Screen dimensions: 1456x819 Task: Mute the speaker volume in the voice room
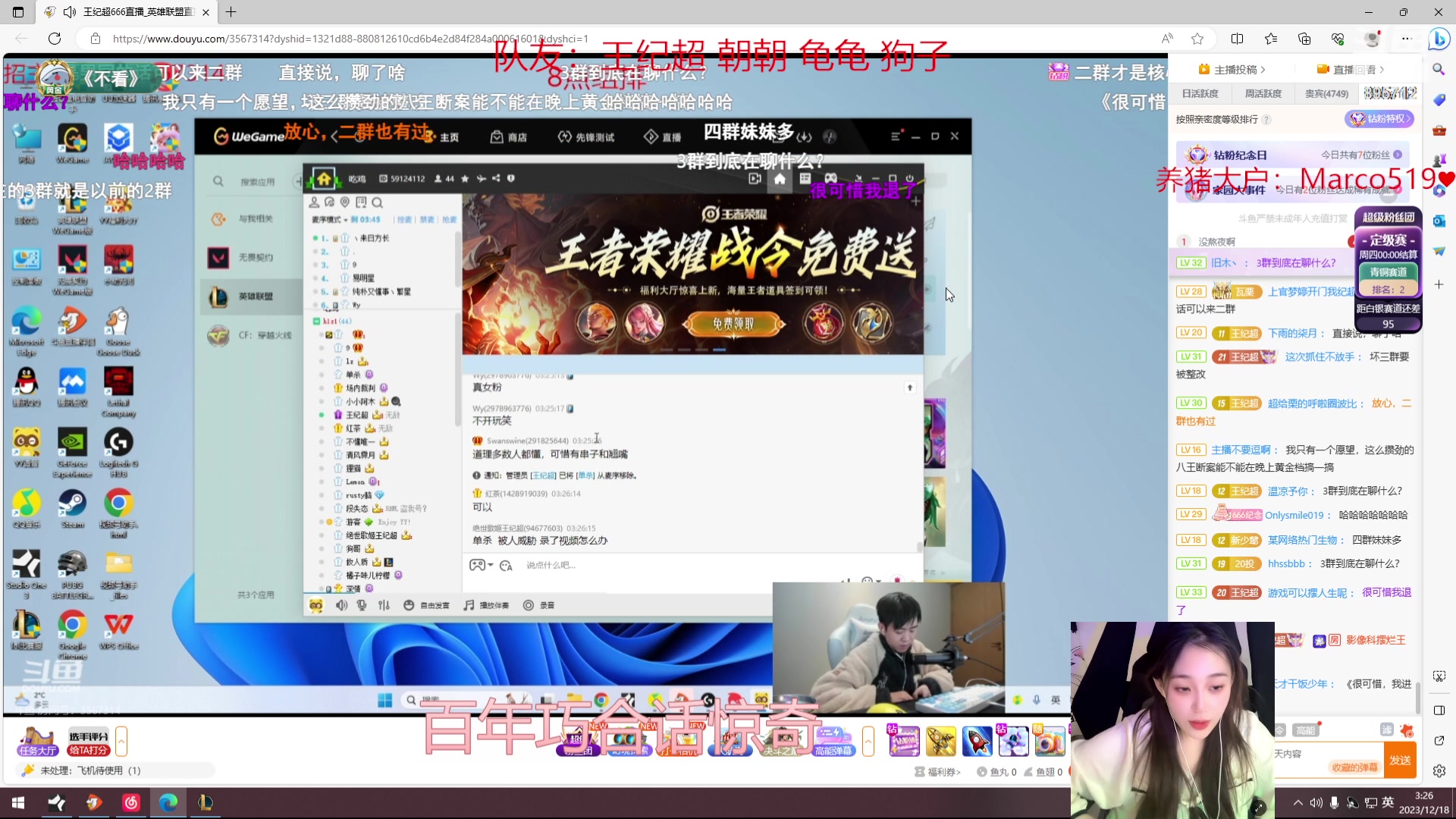[x=341, y=605]
